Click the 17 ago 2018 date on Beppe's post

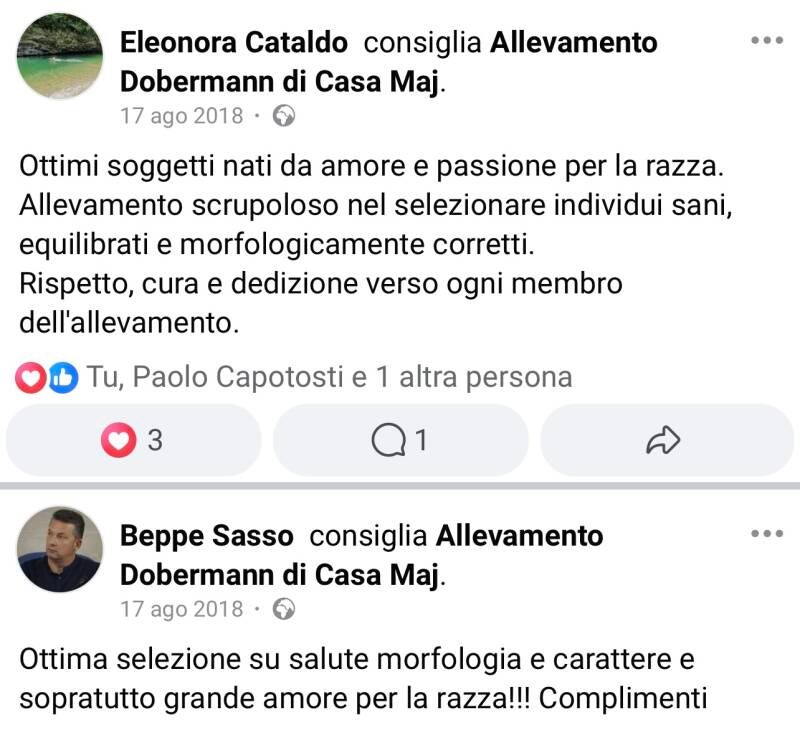pos(181,609)
